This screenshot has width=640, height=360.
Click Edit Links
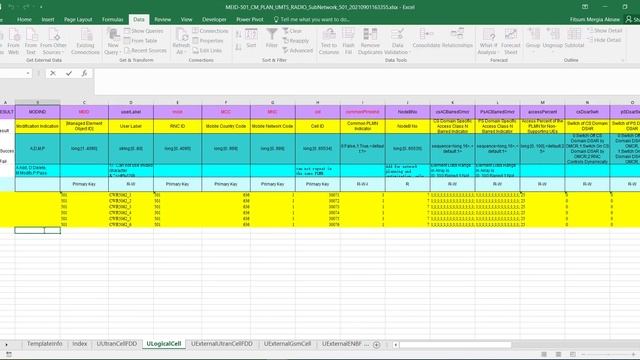point(207,50)
